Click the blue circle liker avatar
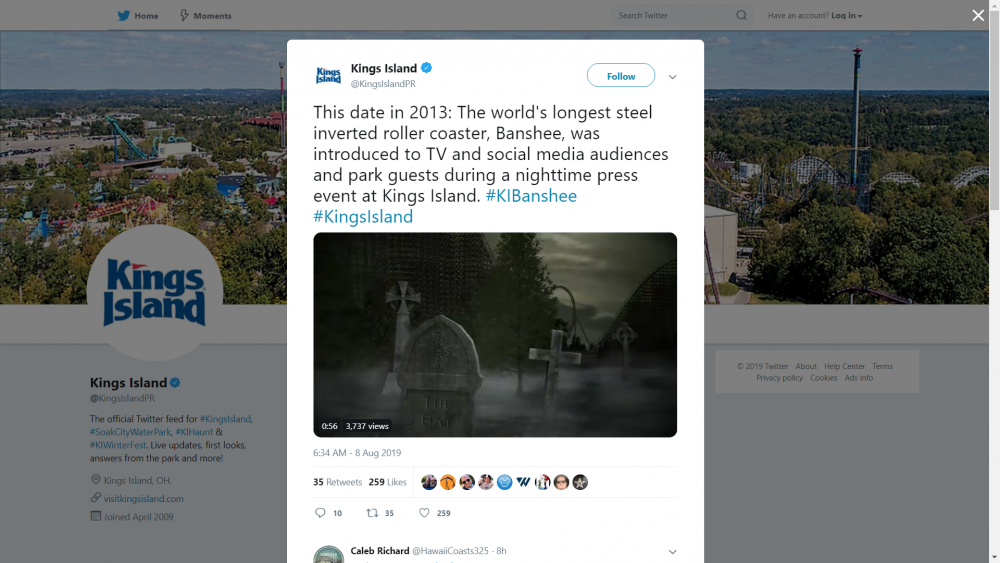The width and height of the screenshot is (1000, 563). 504,482
